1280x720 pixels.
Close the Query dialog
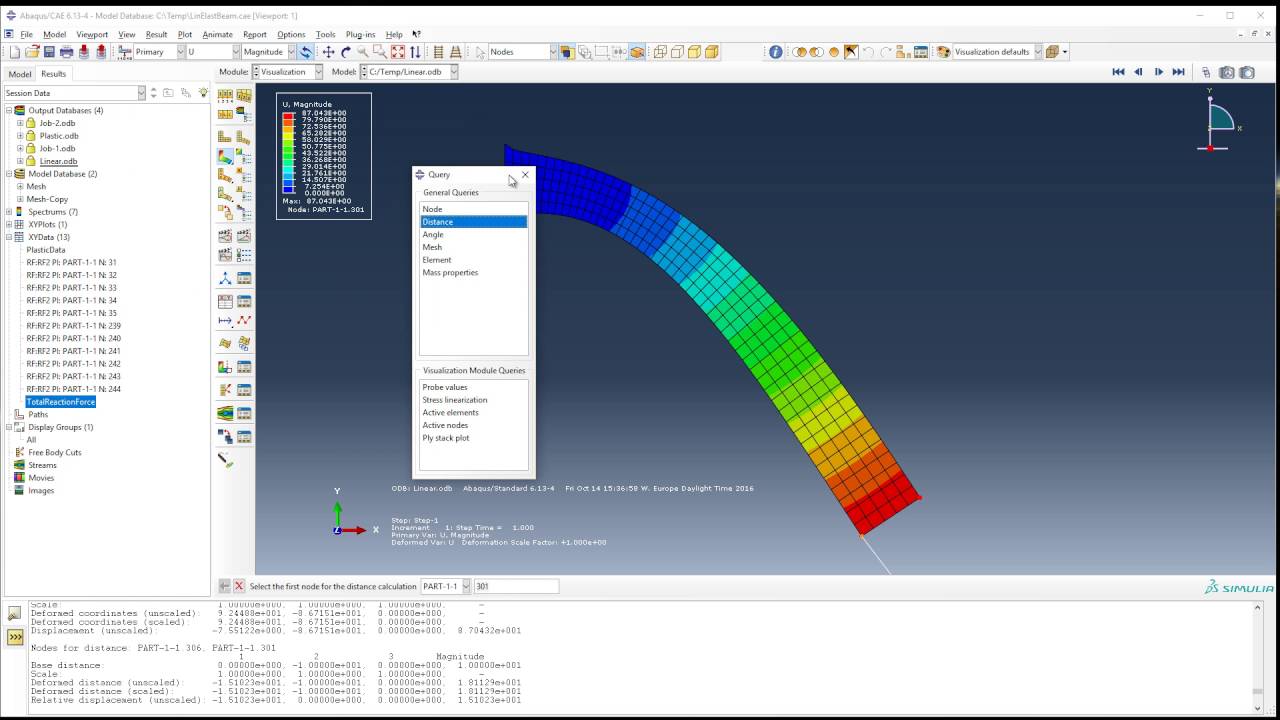click(525, 175)
